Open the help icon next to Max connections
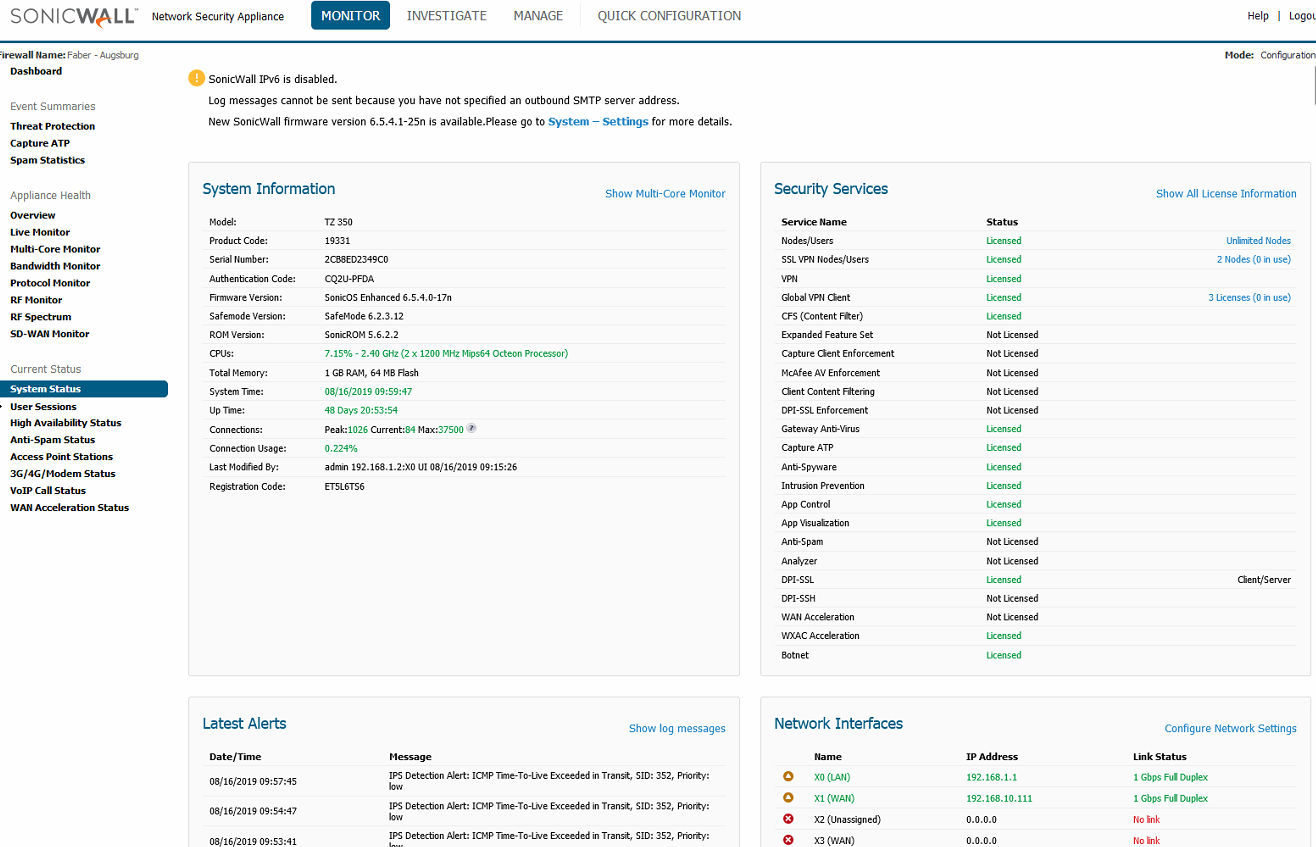The width and height of the screenshot is (1316, 847). 471,429
